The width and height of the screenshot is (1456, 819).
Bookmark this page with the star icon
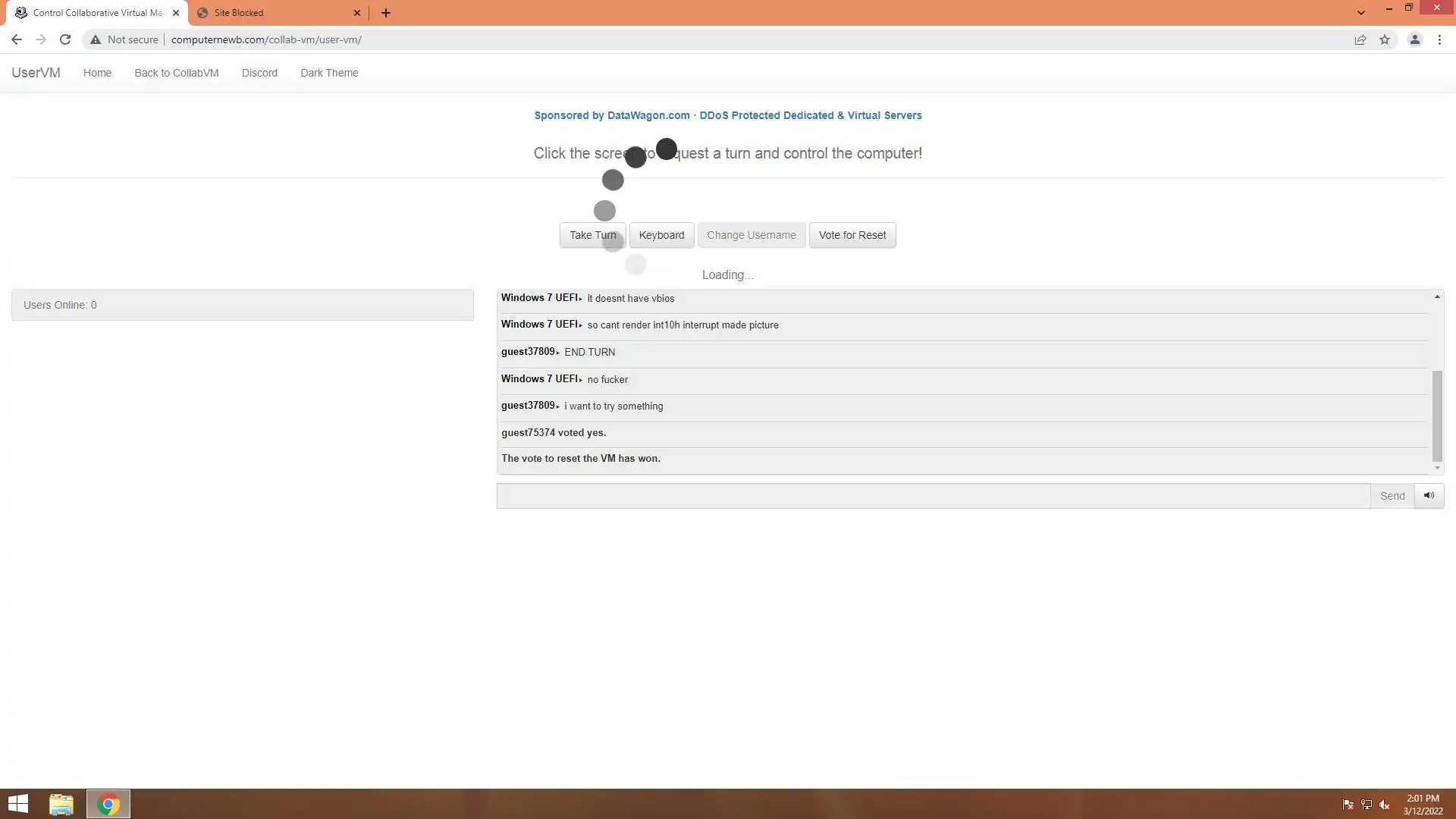1385,39
